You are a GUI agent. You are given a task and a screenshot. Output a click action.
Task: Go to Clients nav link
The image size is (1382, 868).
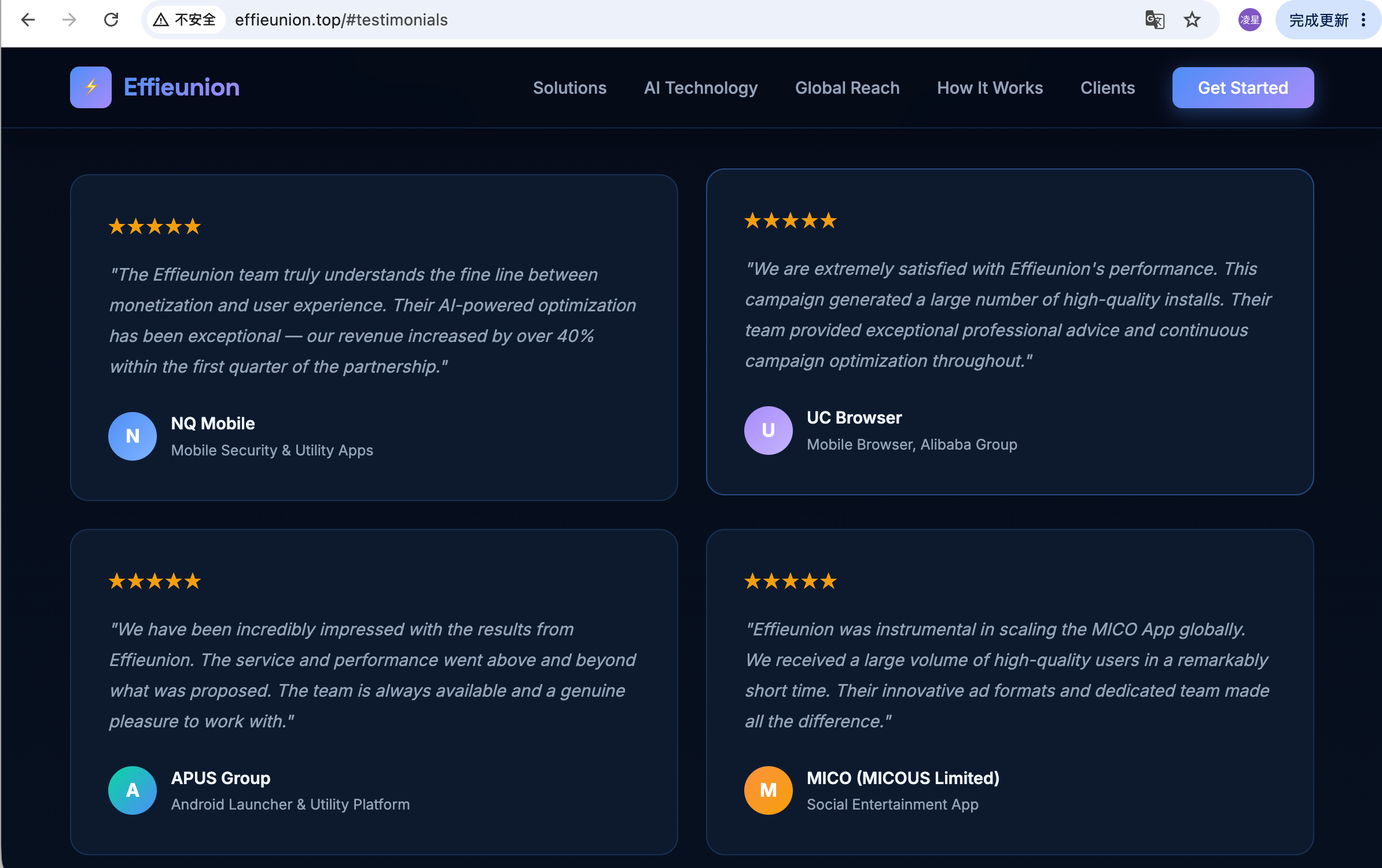pyautogui.click(x=1108, y=88)
